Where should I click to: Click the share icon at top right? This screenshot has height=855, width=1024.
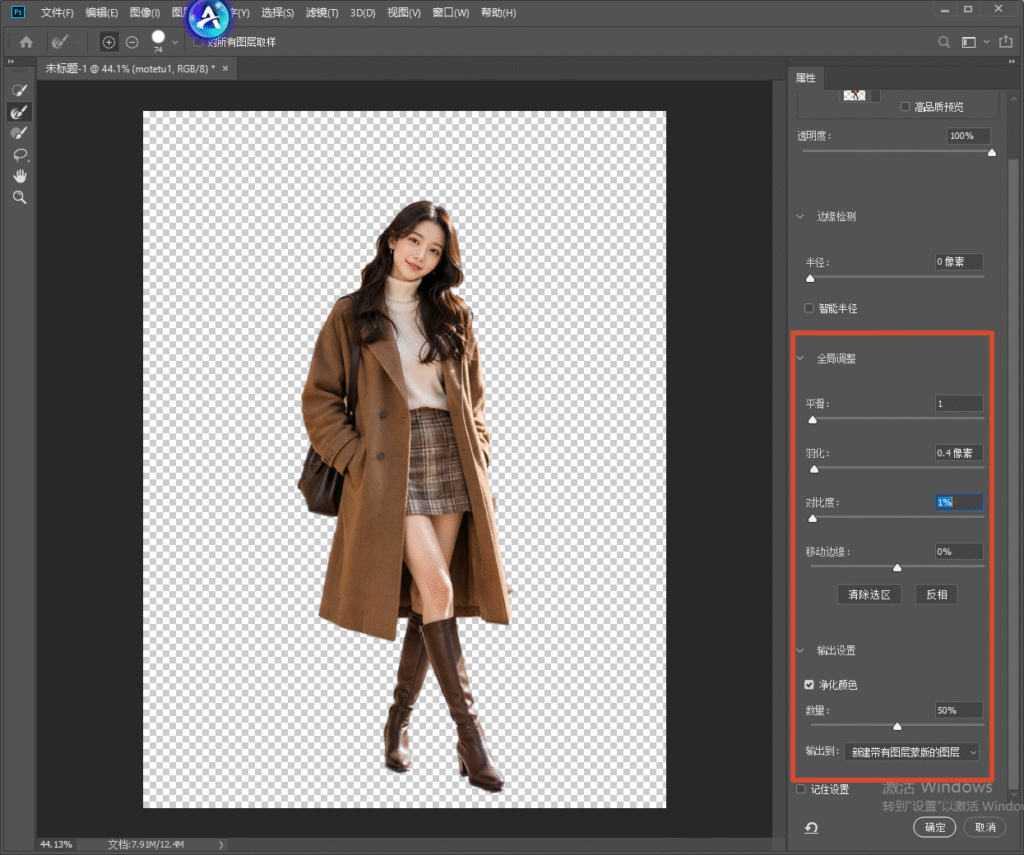pos(1006,42)
